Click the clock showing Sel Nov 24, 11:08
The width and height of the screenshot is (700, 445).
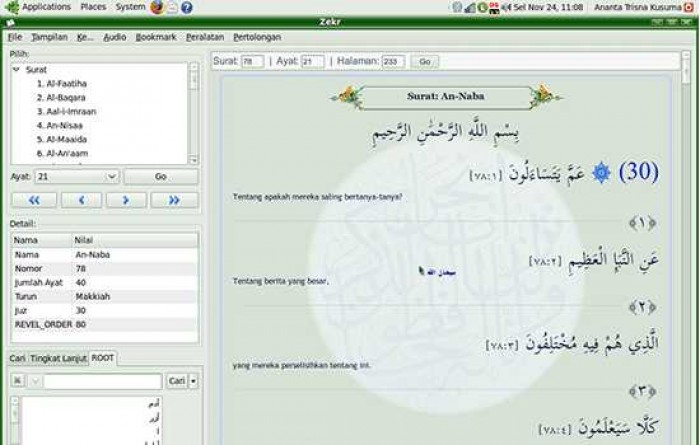(x=548, y=7)
